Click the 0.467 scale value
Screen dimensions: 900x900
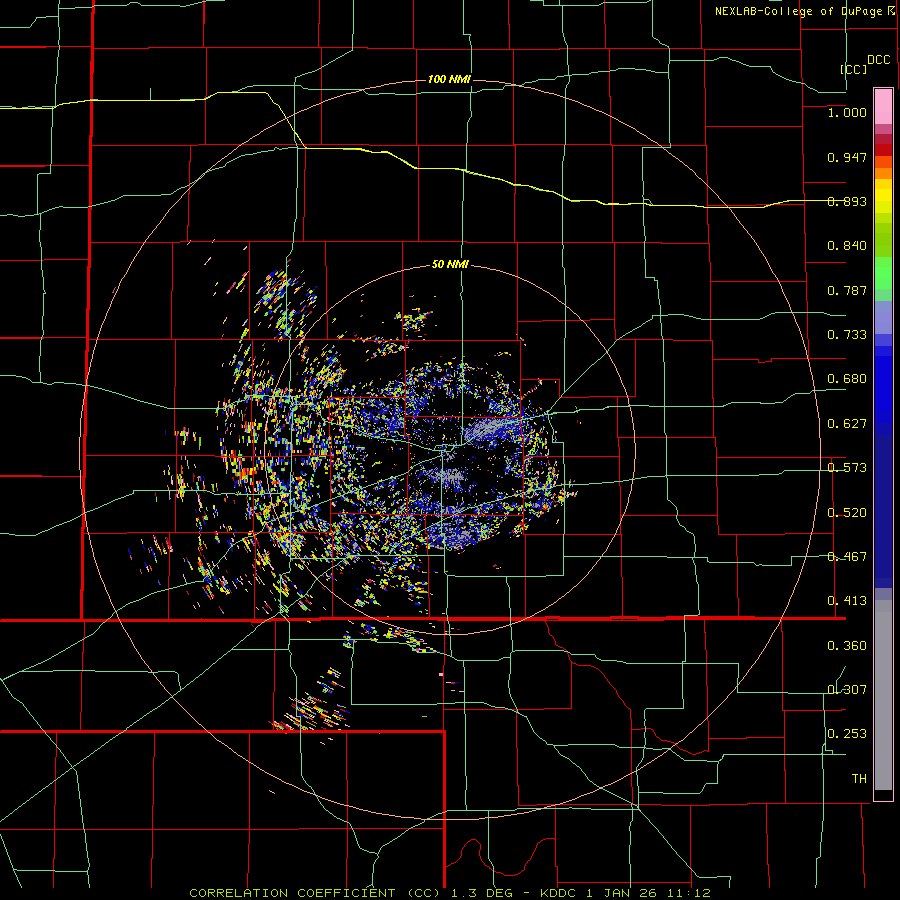(847, 557)
